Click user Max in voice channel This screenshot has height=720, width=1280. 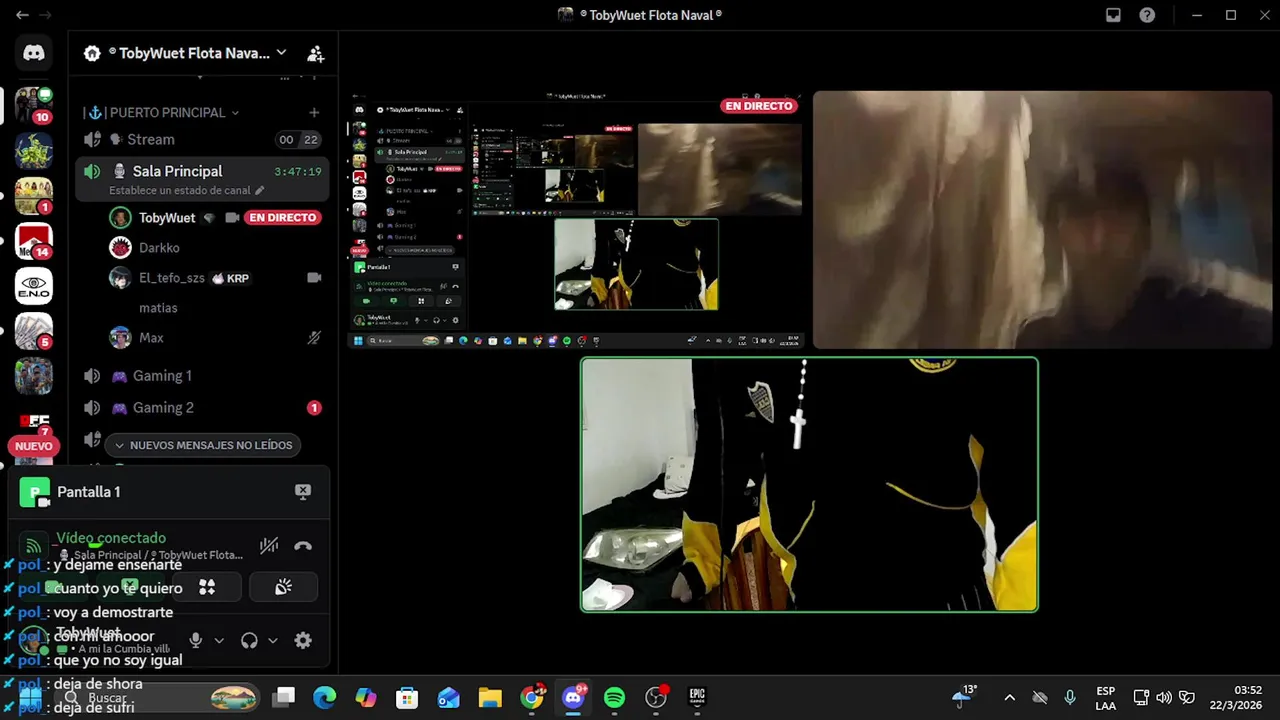[x=151, y=338]
